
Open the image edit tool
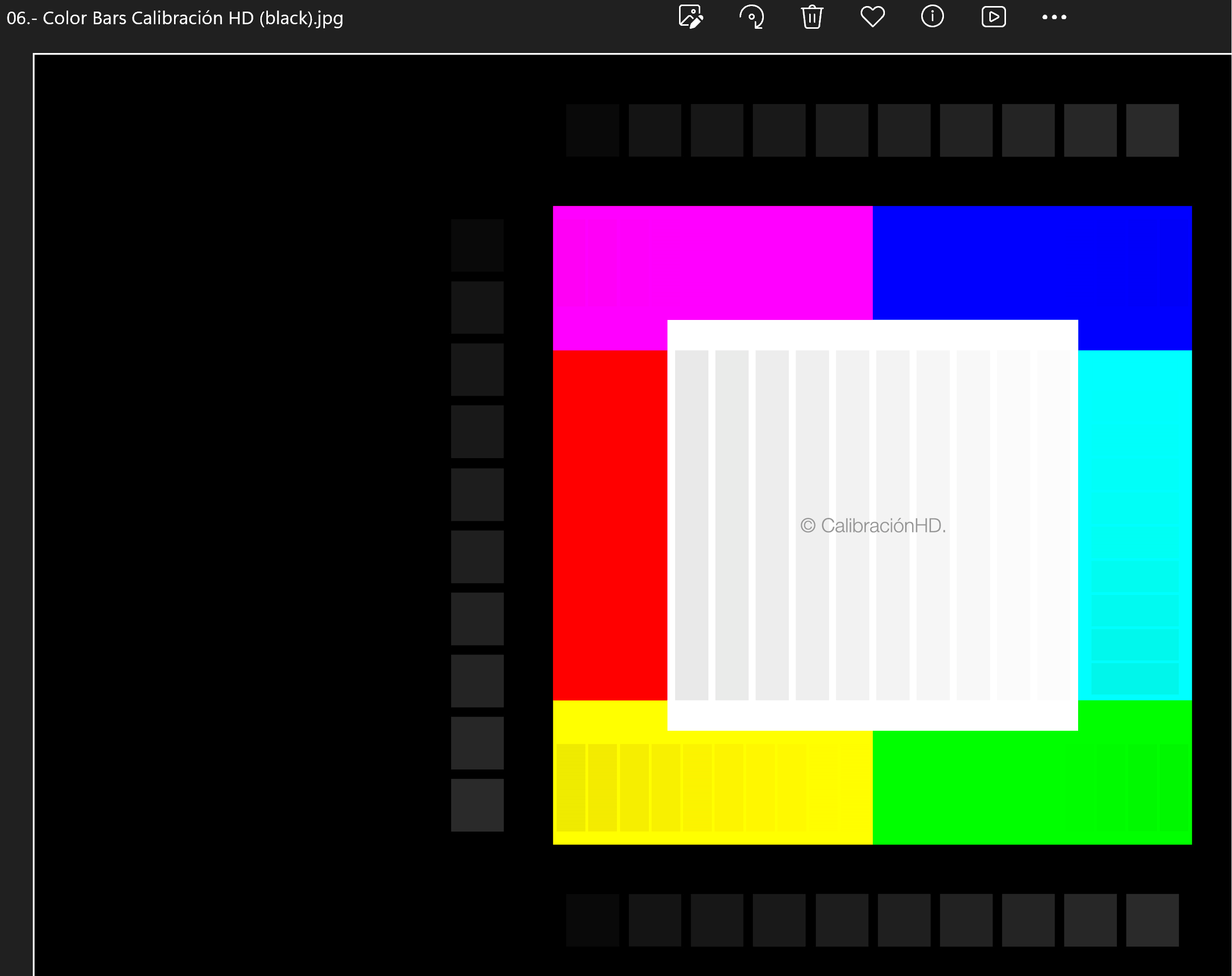(691, 17)
